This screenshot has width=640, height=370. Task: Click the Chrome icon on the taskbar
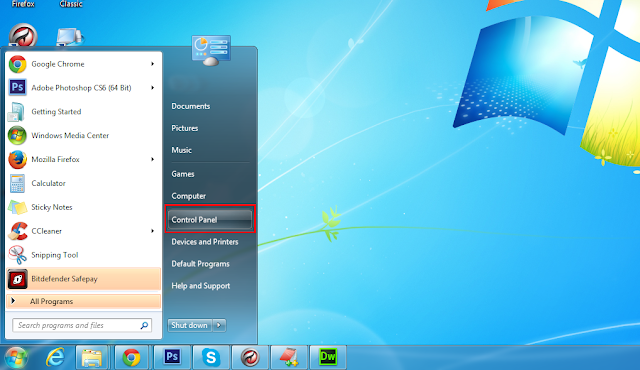[x=131, y=357]
